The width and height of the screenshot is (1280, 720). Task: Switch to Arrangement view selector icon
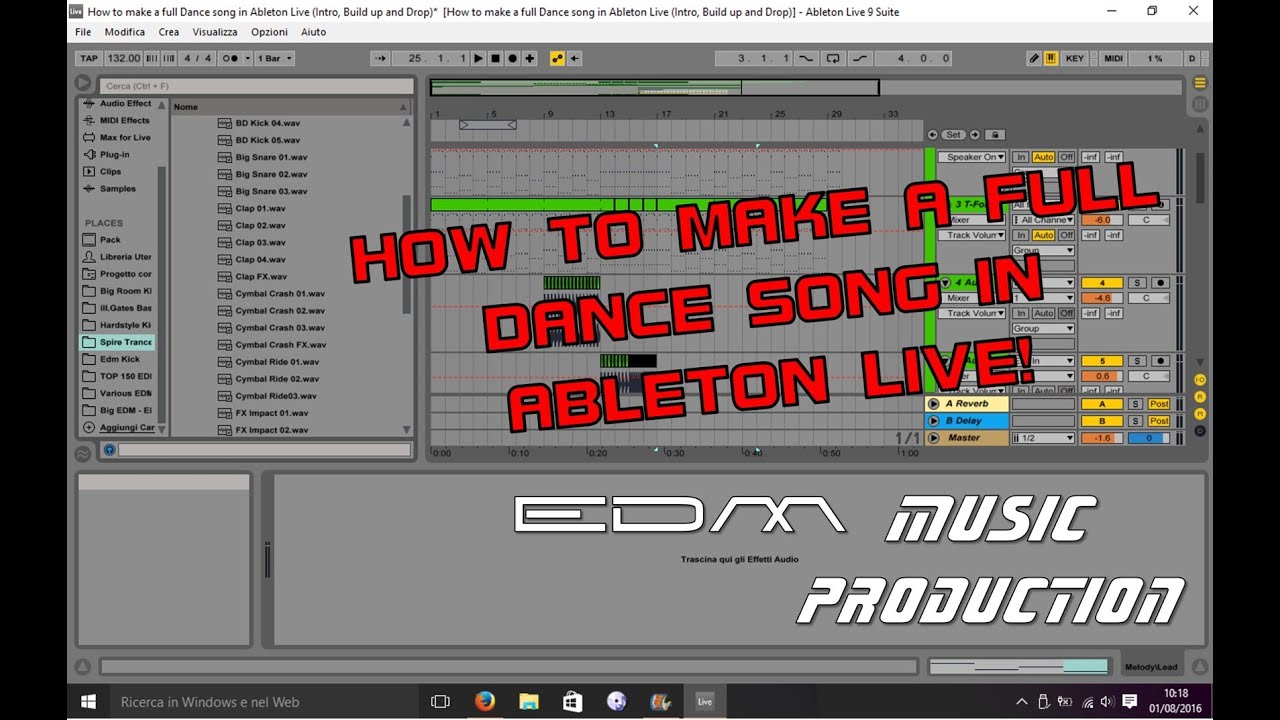point(1200,83)
